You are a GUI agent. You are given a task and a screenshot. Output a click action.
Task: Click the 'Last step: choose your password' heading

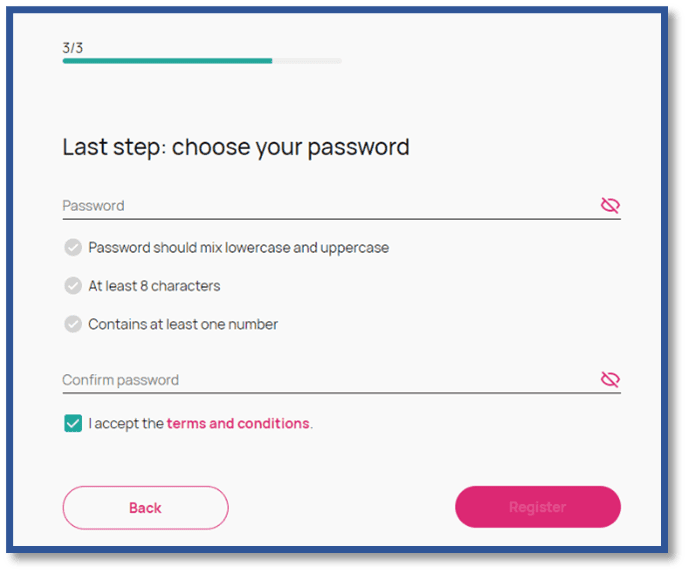pyautogui.click(x=236, y=147)
